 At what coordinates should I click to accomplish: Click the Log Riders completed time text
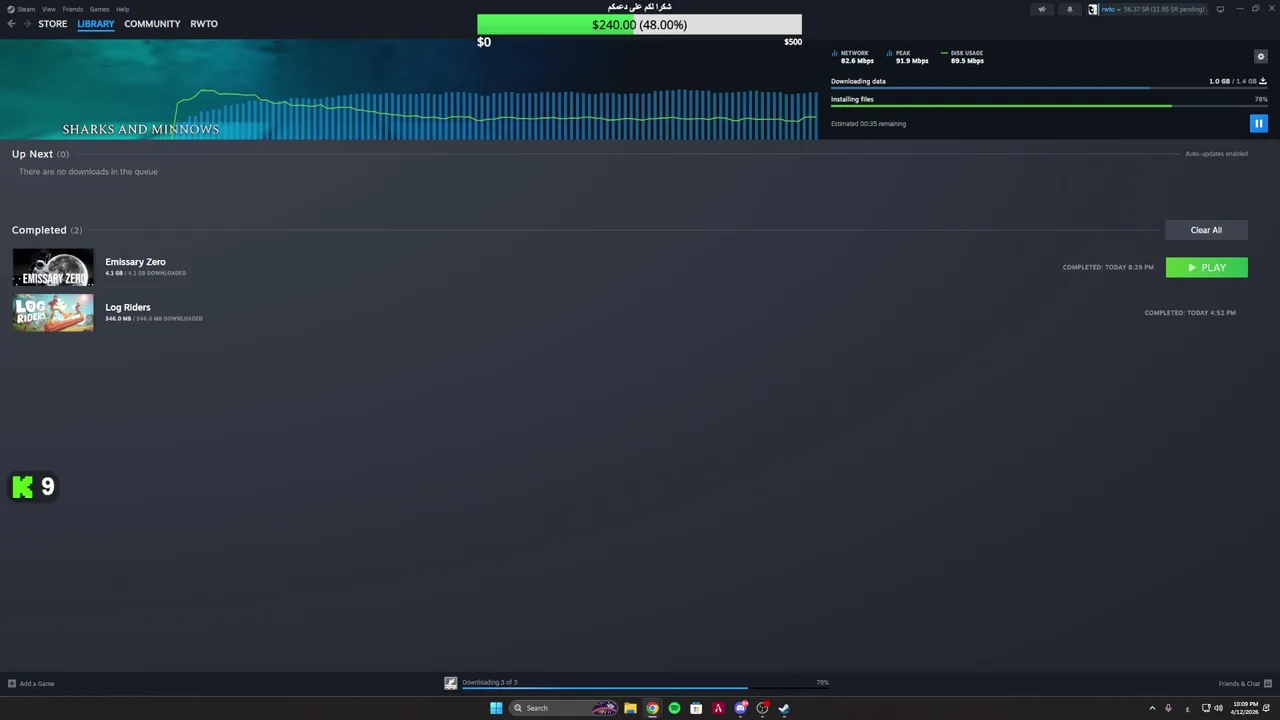[x=1190, y=313]
